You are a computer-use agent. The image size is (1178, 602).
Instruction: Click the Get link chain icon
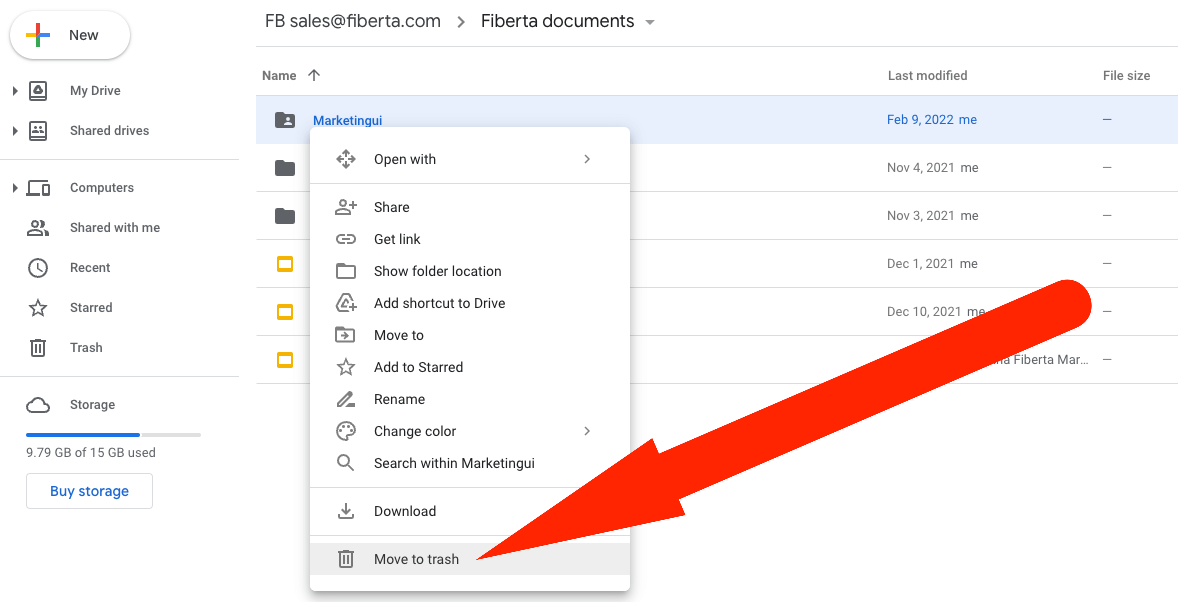tap(346, 240)
